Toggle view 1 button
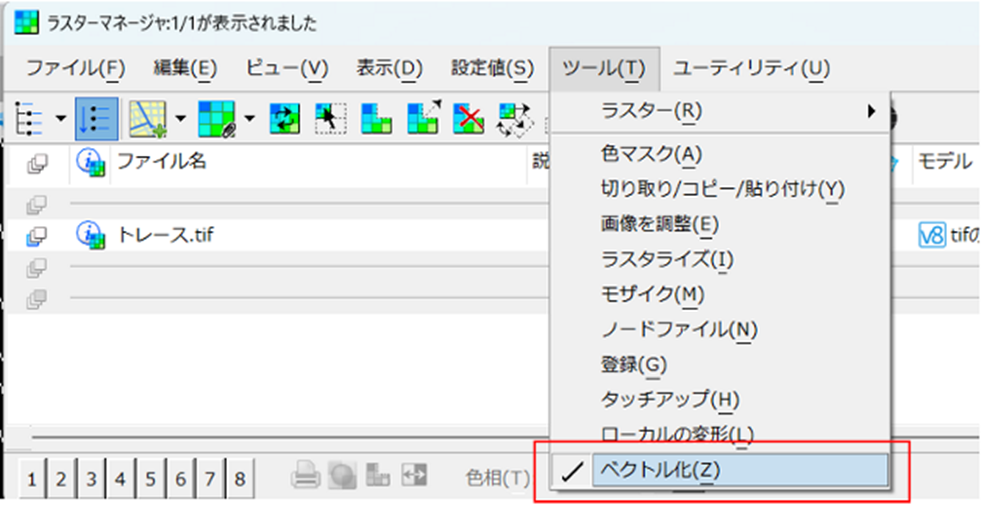 pos(30,479)
